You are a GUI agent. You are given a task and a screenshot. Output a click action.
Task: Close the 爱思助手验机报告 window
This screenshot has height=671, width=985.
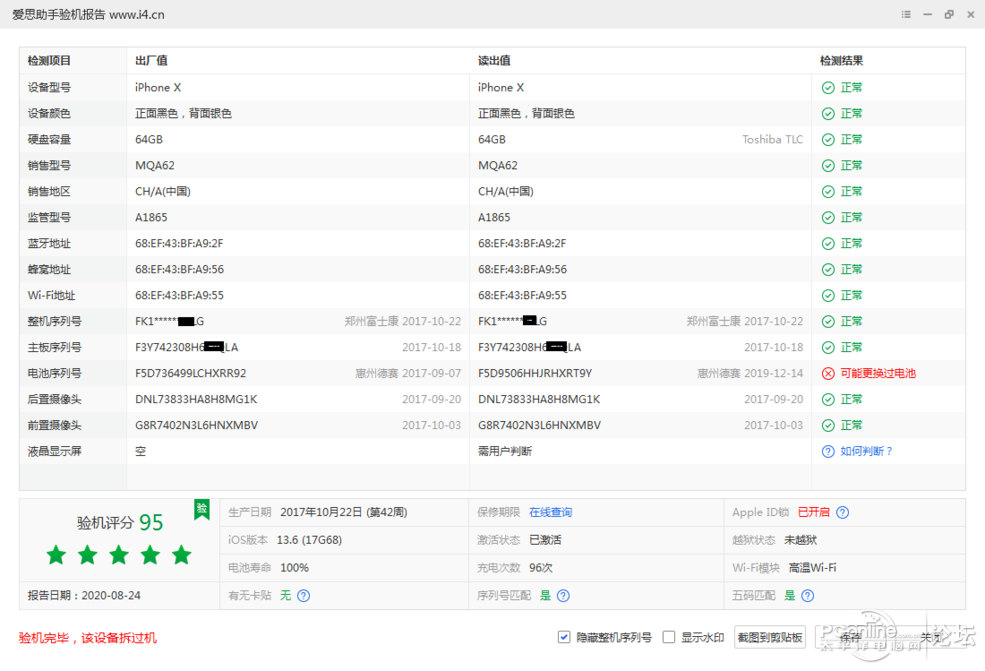point(971,14)
